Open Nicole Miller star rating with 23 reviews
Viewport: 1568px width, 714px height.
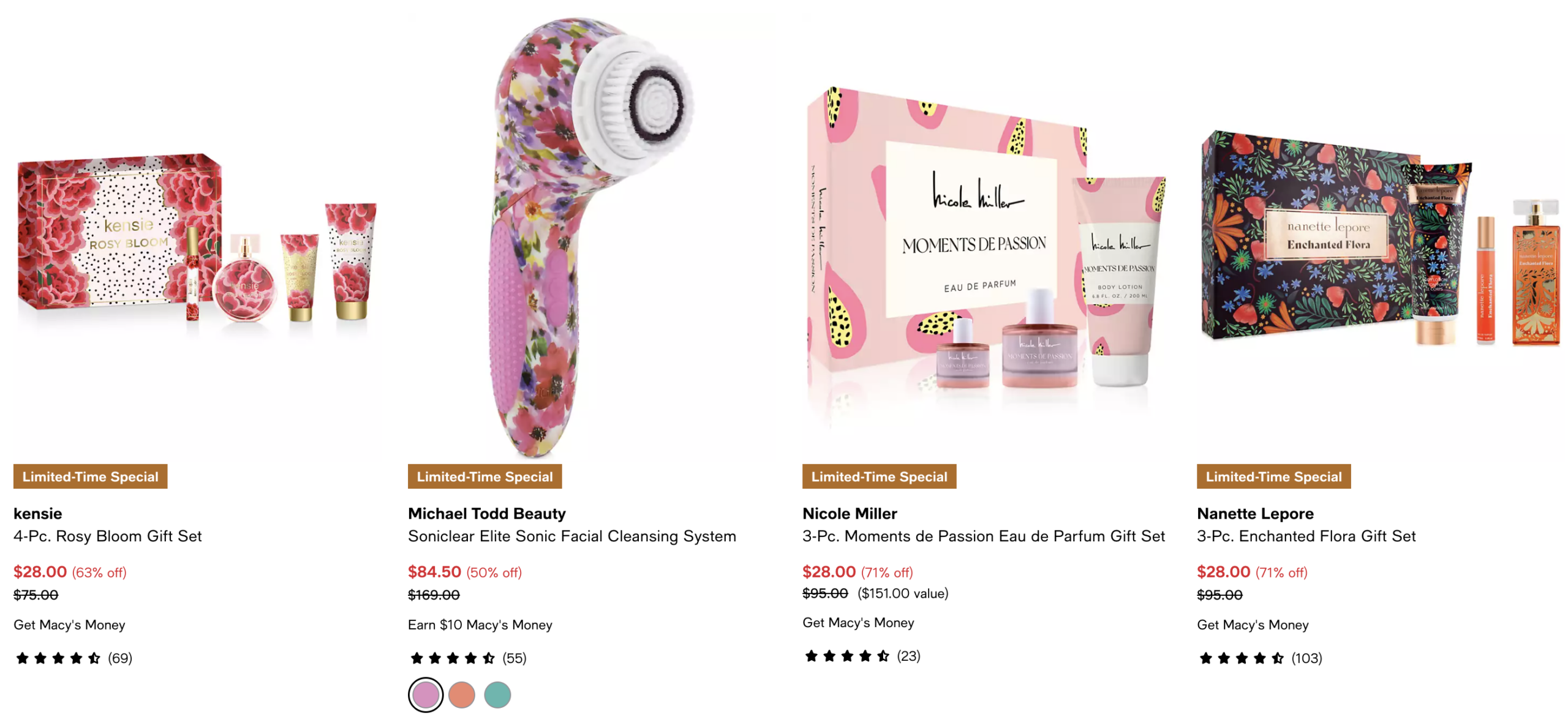point(861,656)
